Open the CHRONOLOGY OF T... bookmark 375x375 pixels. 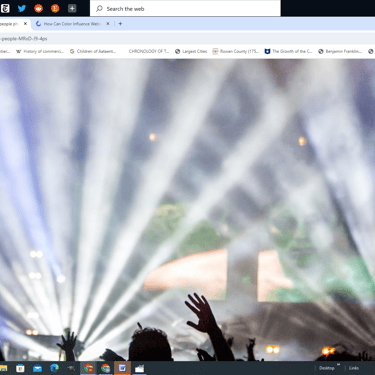[x=149, y=51]
